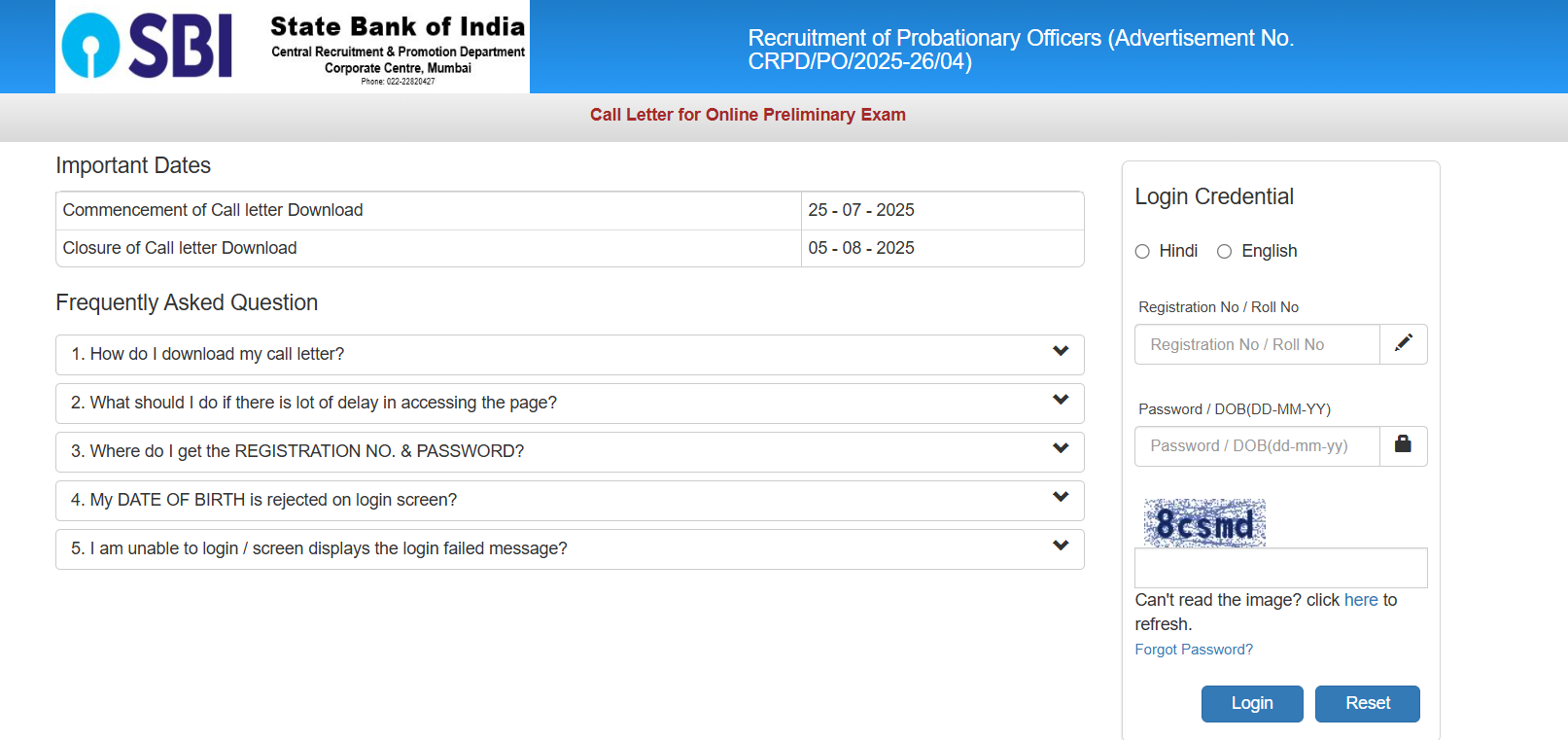Screen dimensions: 1568x740
Task: Click the captcha text entry box
Action: (1280, 568)
